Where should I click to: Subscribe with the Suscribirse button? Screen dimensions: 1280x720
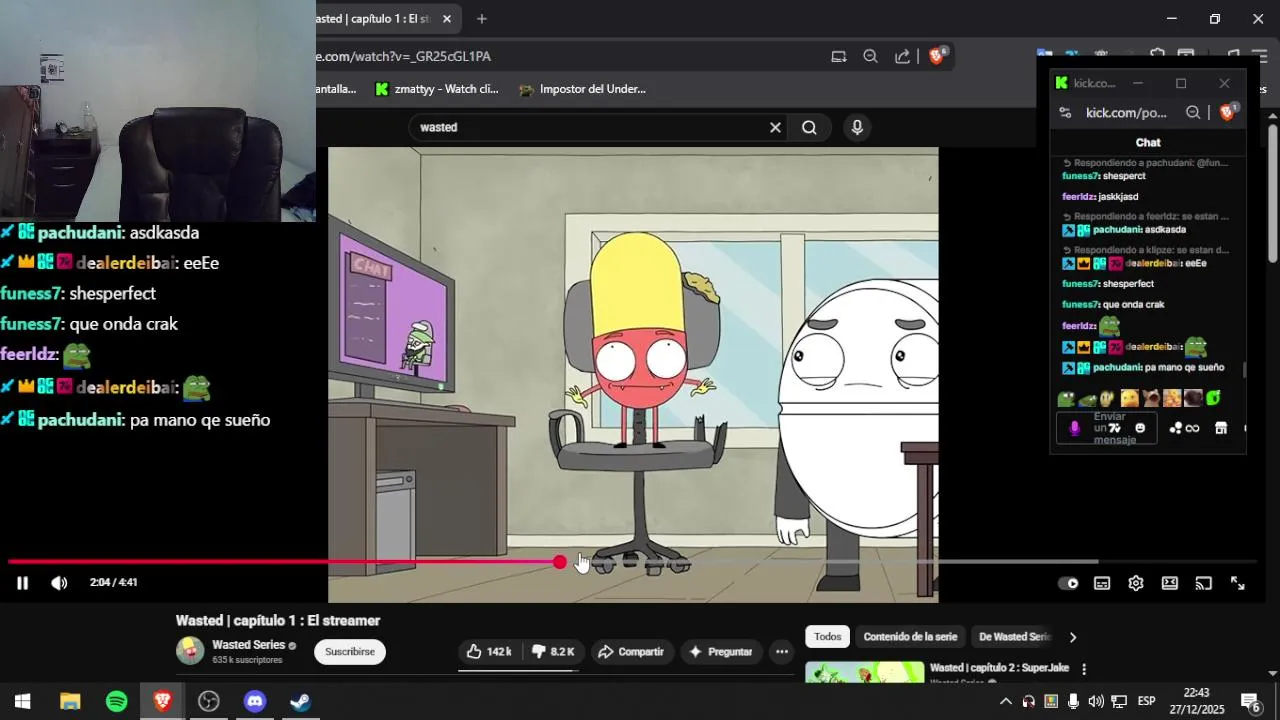[x=350, y=652]
